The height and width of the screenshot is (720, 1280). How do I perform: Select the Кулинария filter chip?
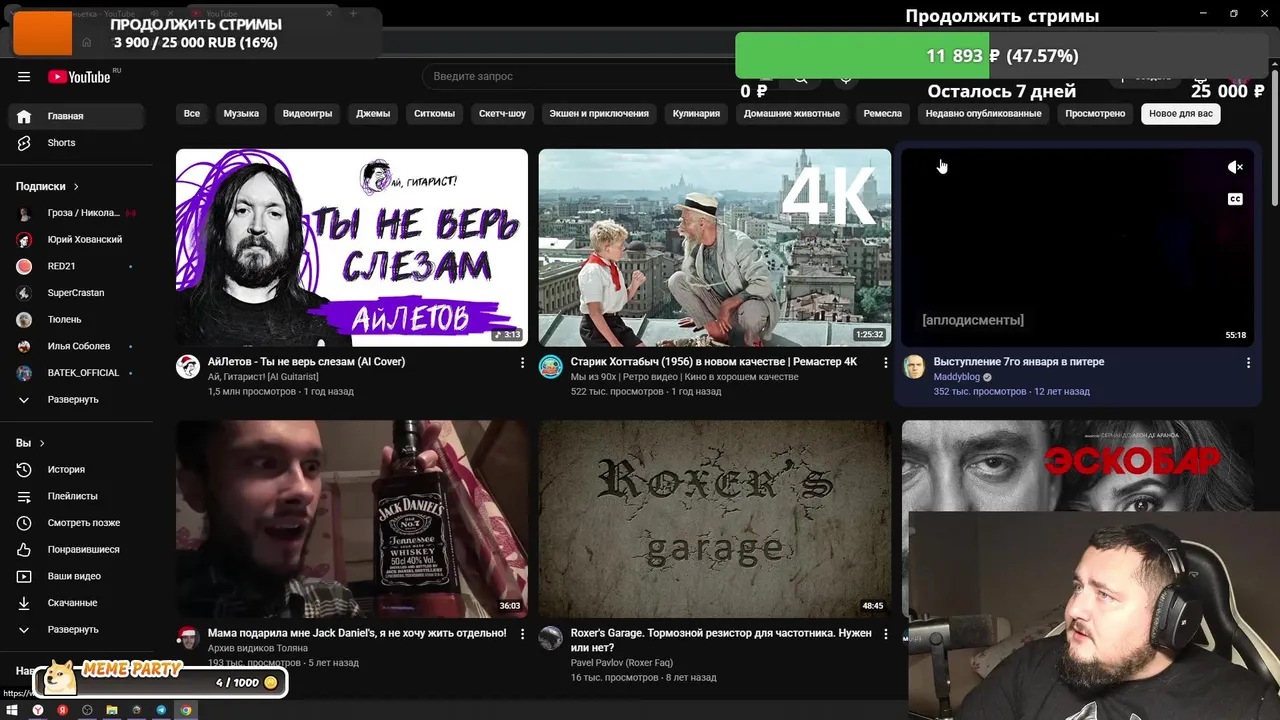point(696,114)
